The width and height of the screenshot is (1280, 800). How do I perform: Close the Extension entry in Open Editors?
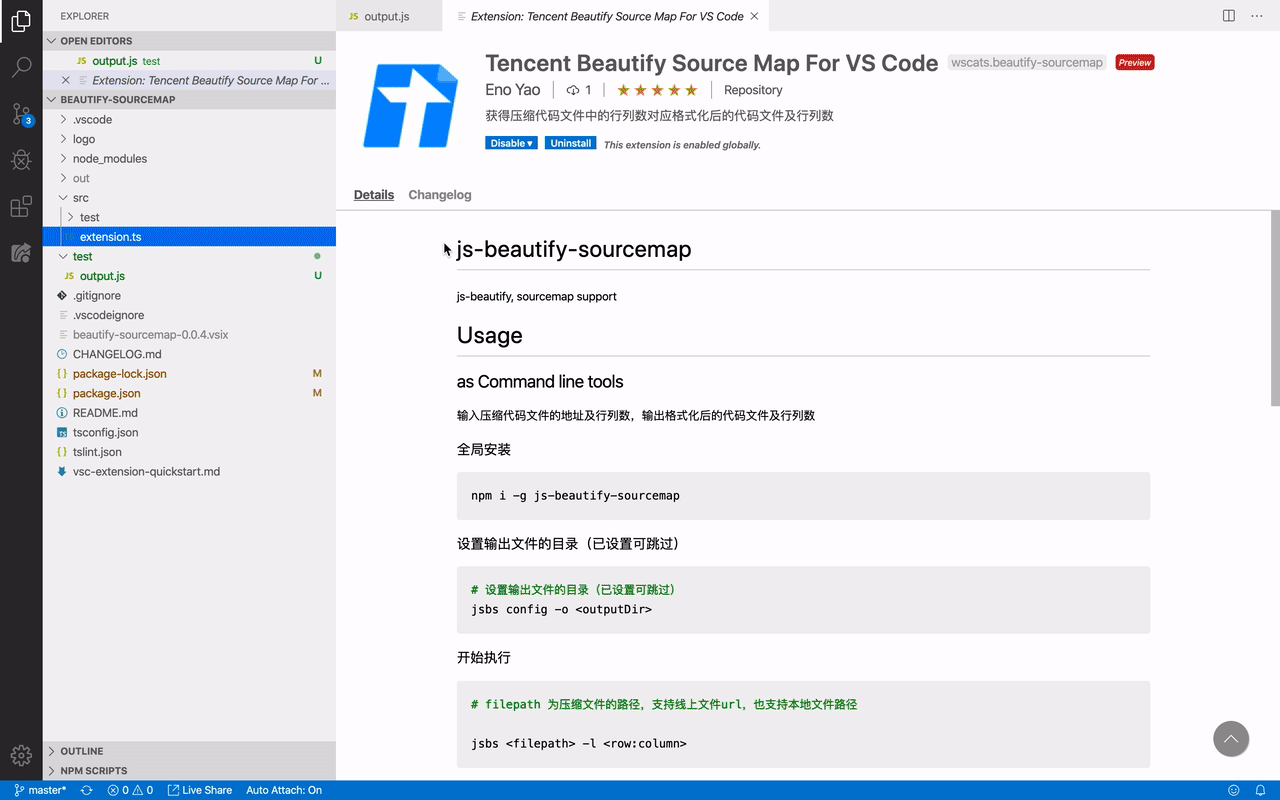coord(66,80)
